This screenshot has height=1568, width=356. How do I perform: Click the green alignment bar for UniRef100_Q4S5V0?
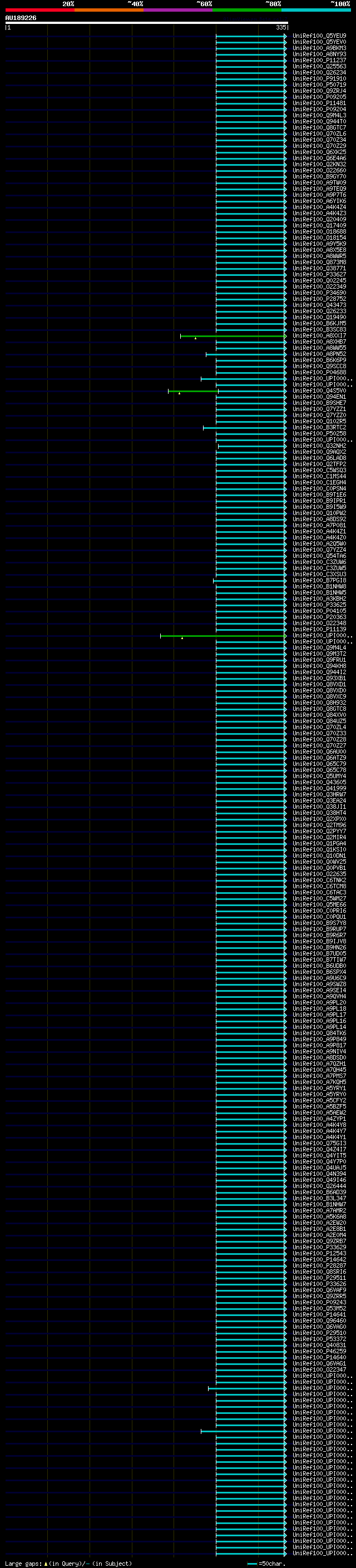click(193, 391)
